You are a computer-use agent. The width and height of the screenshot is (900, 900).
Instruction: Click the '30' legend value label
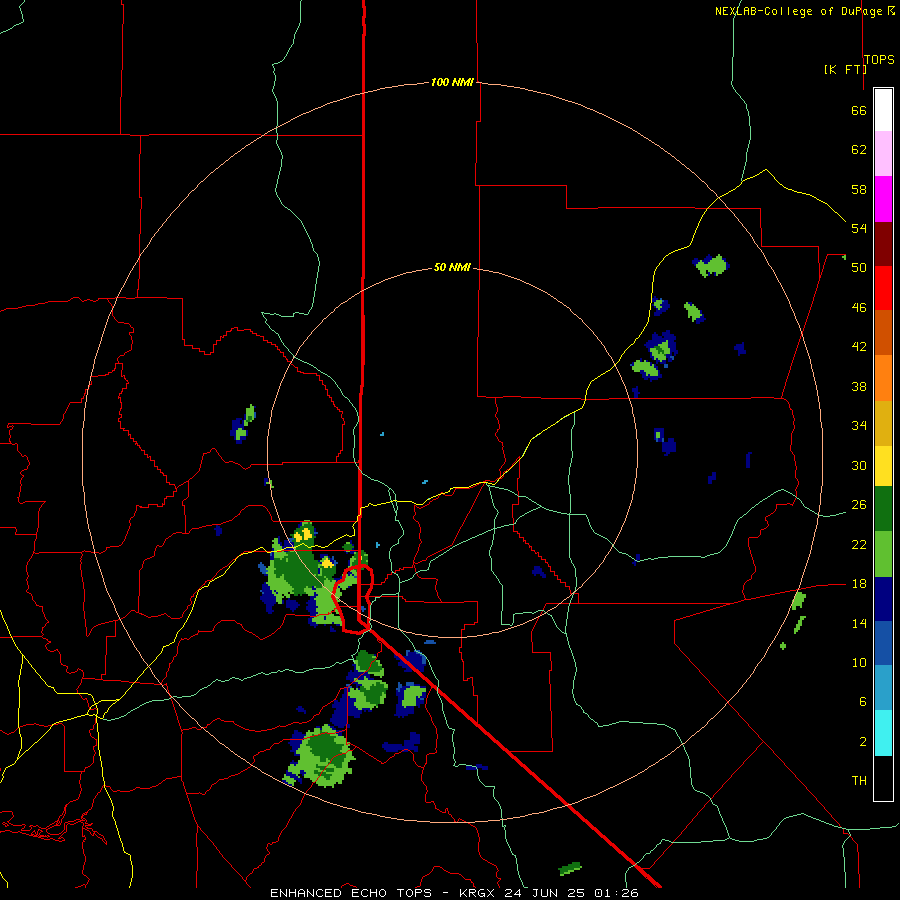[x=859, y=465]
